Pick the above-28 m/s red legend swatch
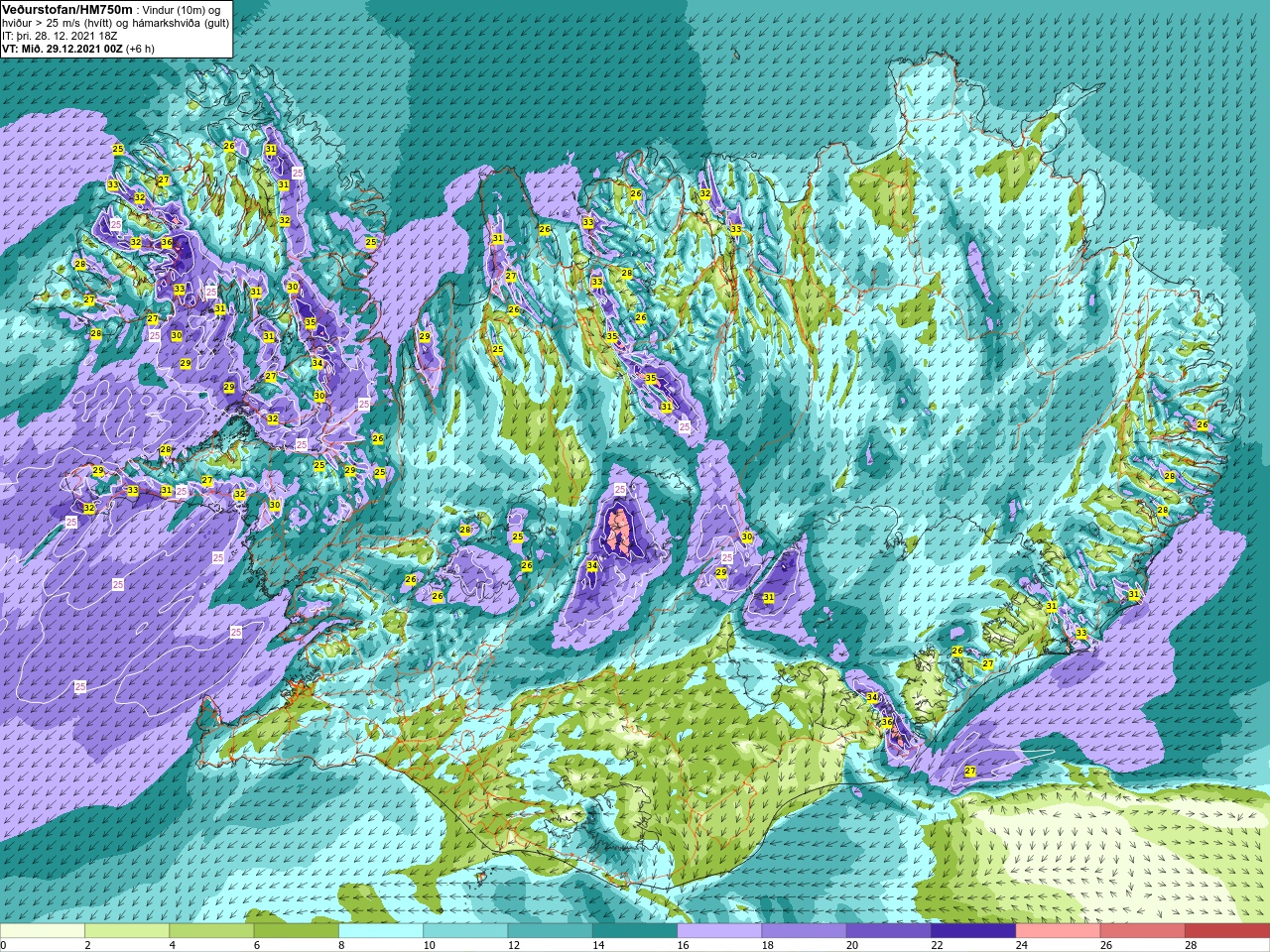 (1226, 931)
